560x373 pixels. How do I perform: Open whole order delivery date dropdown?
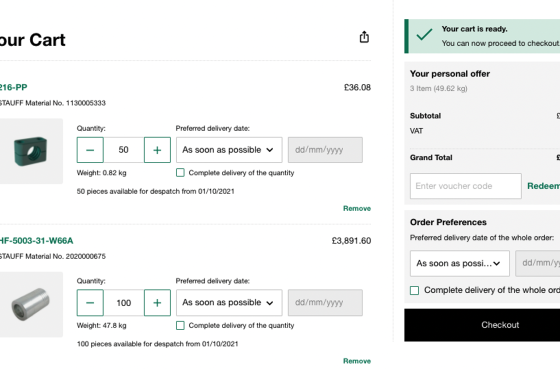[x=460, y=263]
